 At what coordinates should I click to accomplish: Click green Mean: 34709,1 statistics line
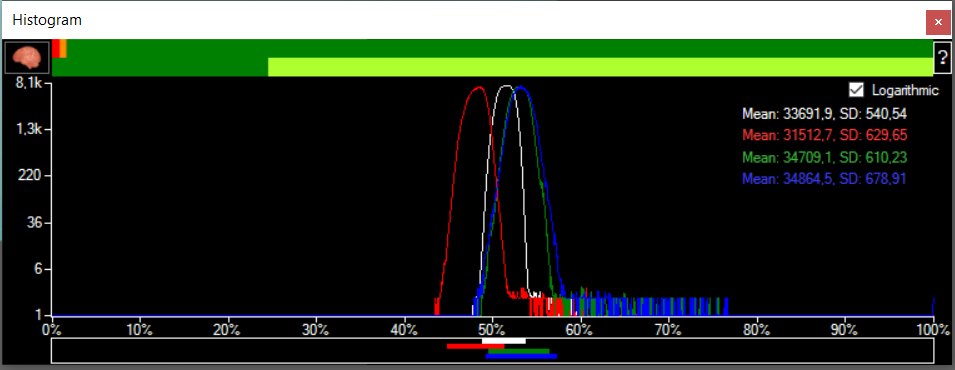pos(825,157)
